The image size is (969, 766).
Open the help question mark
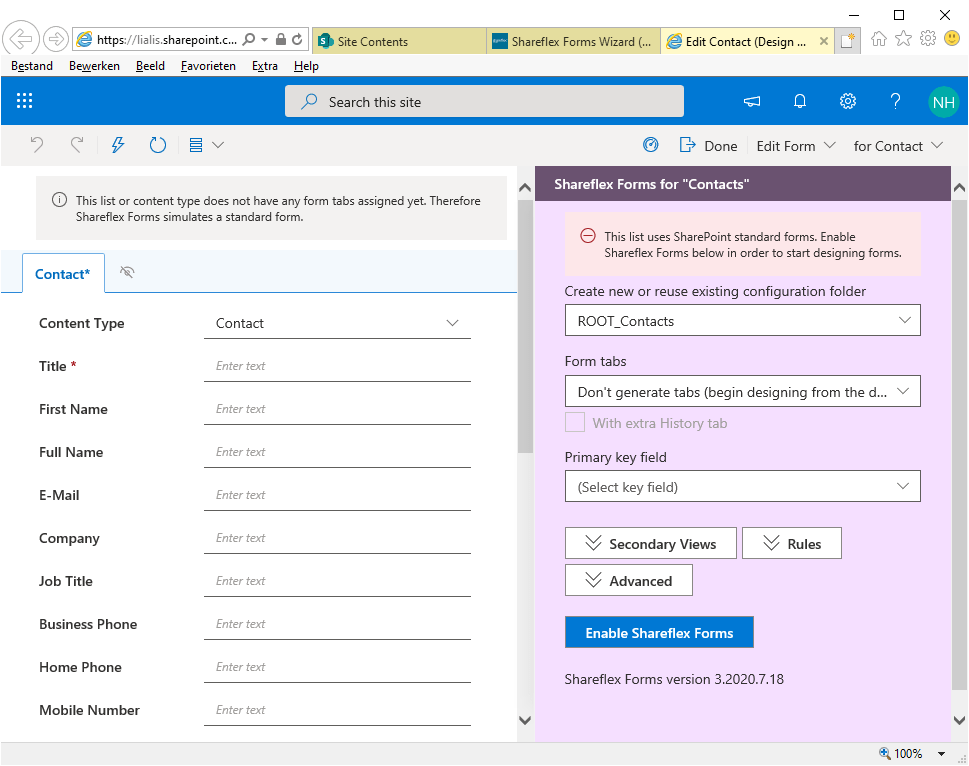895,101
